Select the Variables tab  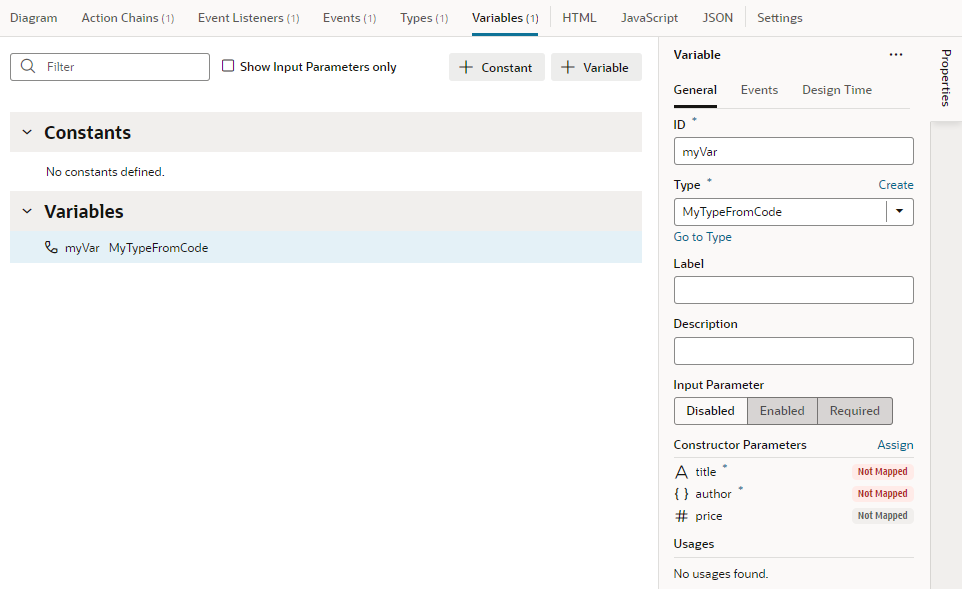coord(505,18)
